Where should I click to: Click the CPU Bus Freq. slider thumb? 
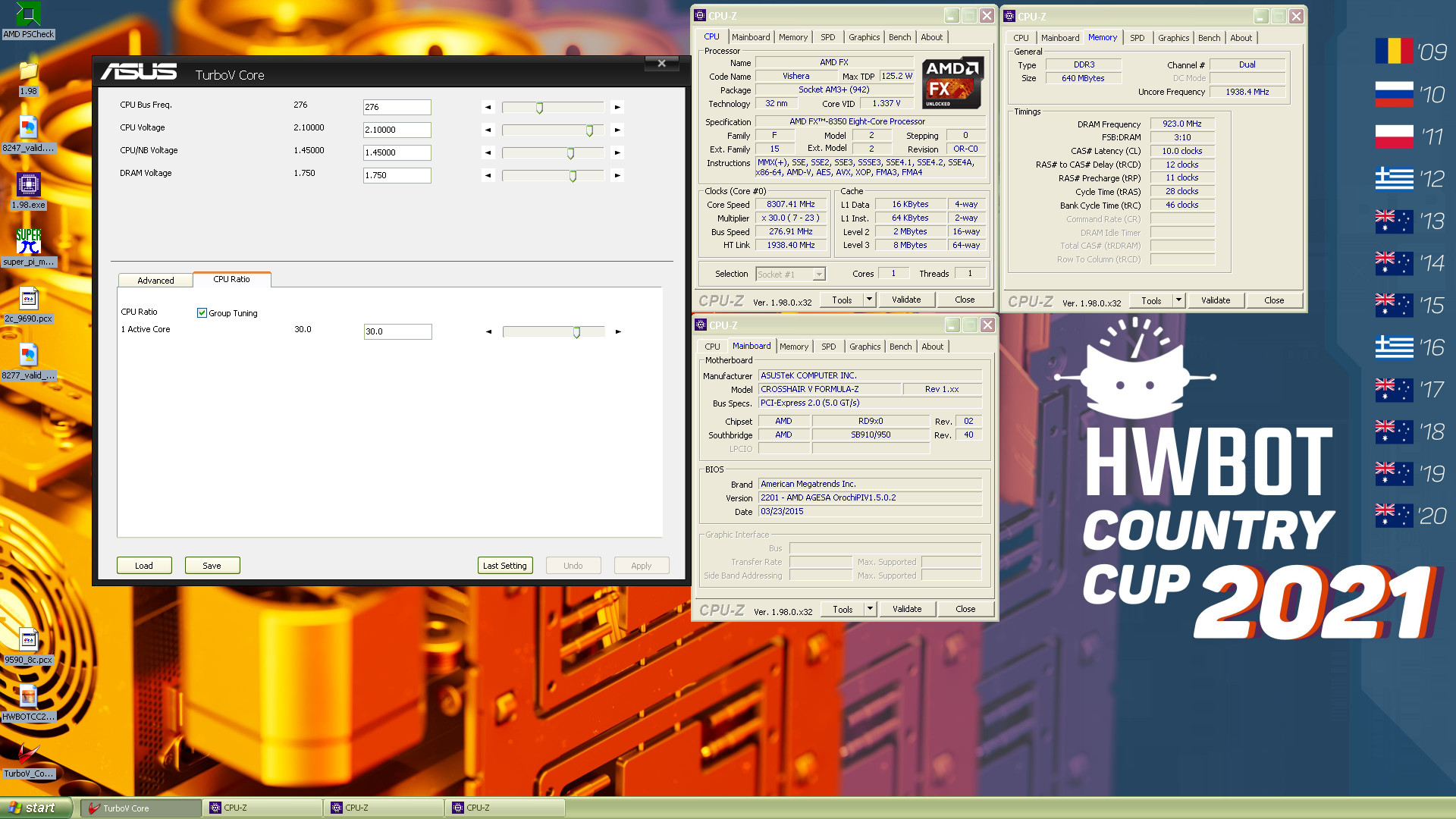click(x=539, y=108)
